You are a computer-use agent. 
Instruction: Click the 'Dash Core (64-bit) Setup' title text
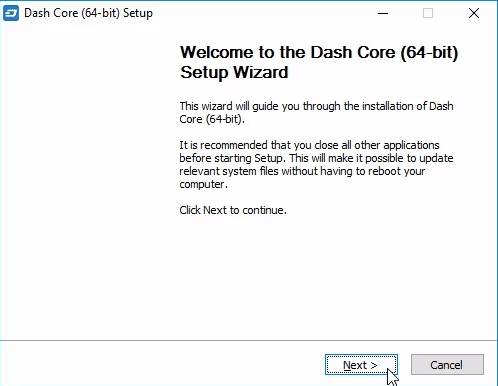(x=88, y=13)
